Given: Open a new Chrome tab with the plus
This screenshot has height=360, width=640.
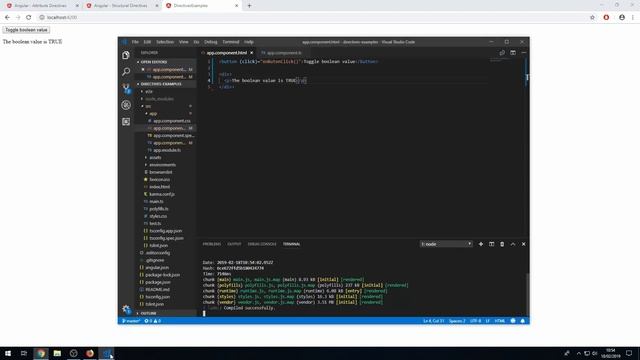Looking at the screenshot, I should click(x=249, y=6).
